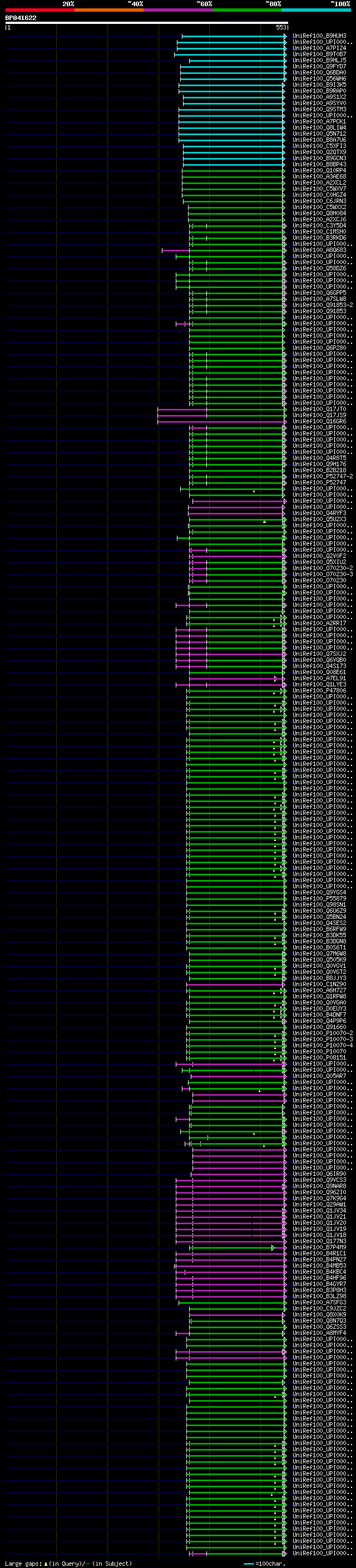Click the cyan ~100% identity color band
356x1568 pixels.
pos(316,10)
